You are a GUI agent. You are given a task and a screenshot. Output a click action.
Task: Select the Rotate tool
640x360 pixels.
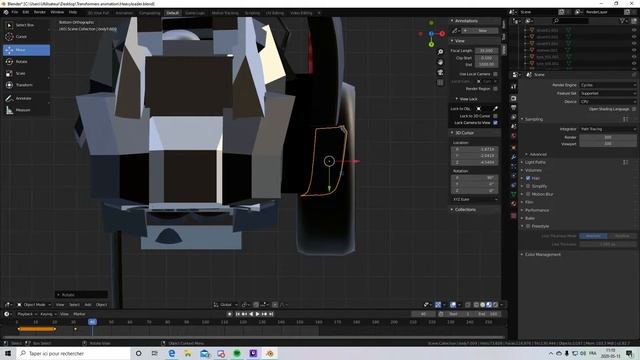coord(26,62)
